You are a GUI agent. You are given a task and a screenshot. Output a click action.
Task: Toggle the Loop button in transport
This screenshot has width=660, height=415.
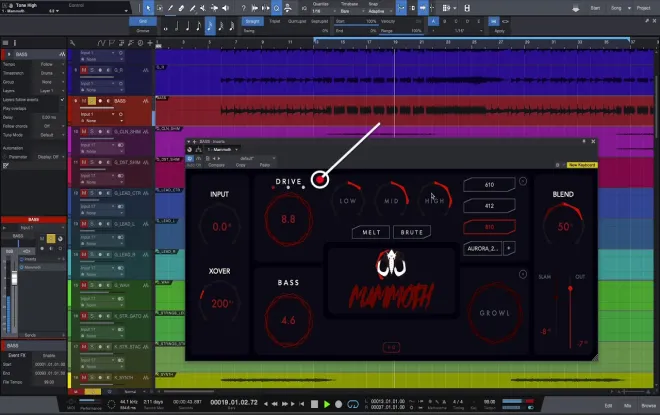[353, 404]
